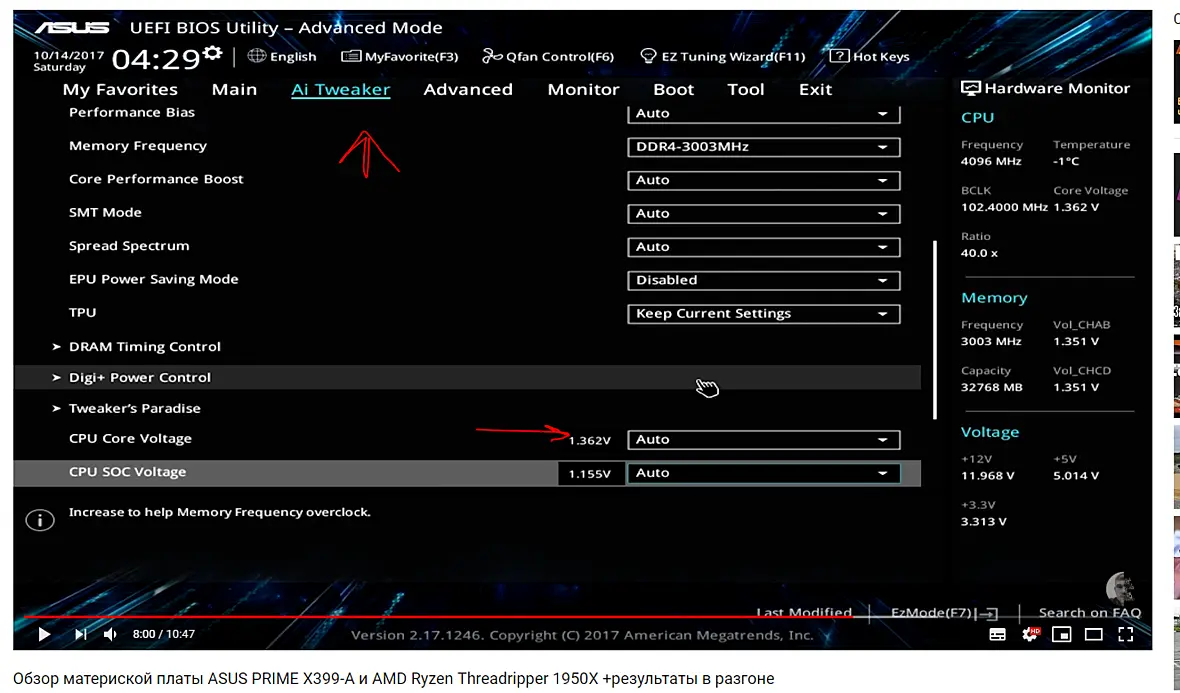Click the Version 2.17.1246 copyright line
The image size is (1180, 693).
click(582, 636)
